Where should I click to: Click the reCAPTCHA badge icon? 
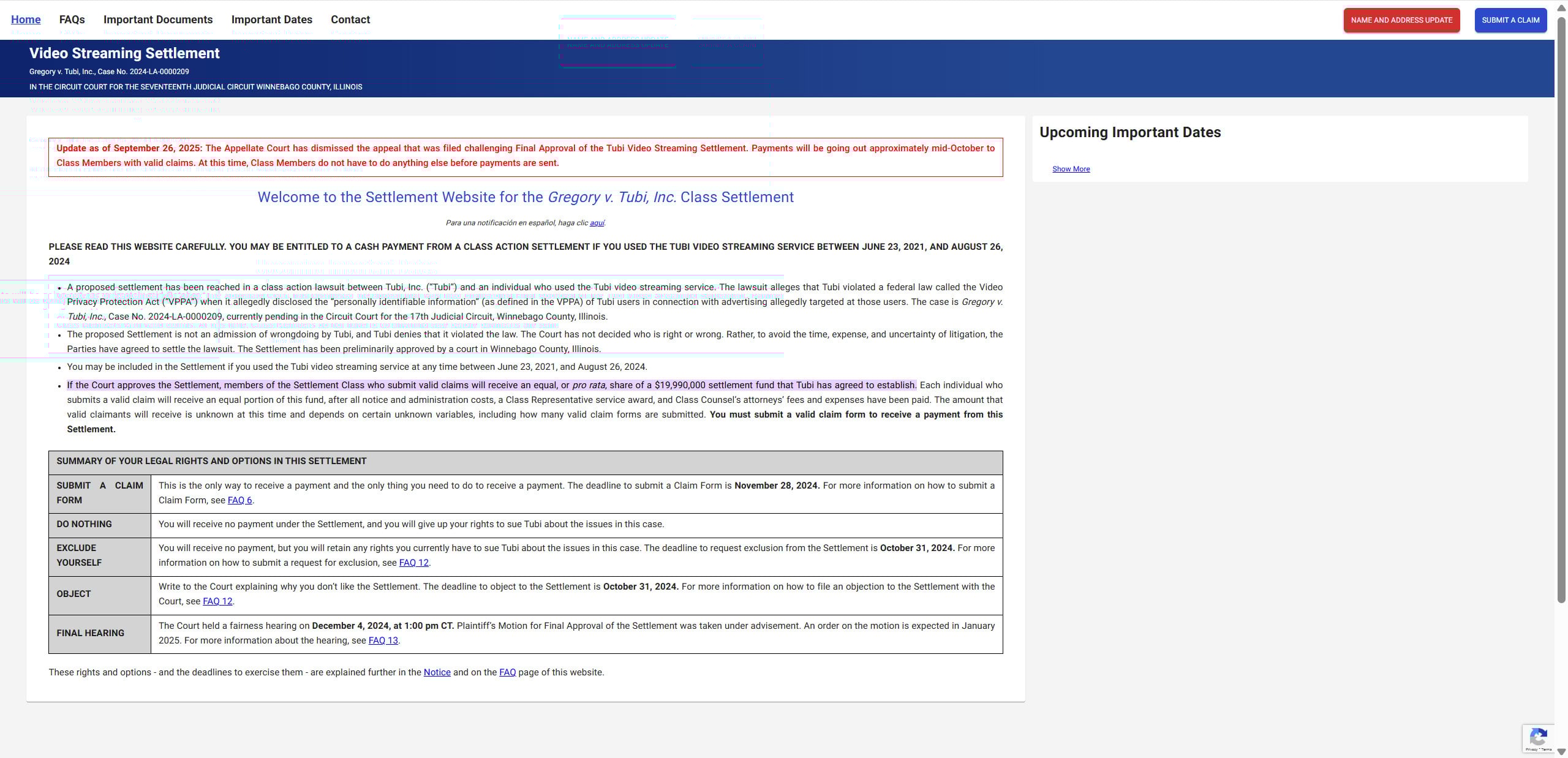click(x=1537, y=737)
